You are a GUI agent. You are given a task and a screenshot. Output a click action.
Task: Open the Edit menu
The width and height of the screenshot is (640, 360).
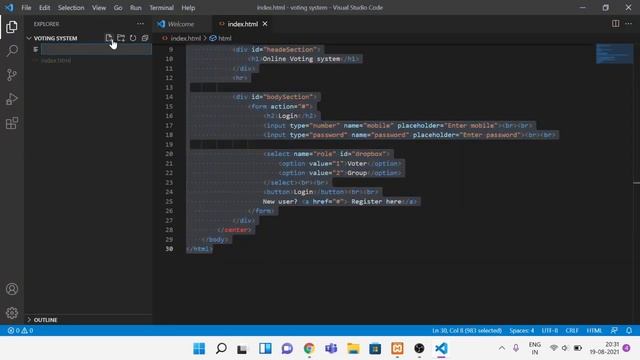pos(44,8)
